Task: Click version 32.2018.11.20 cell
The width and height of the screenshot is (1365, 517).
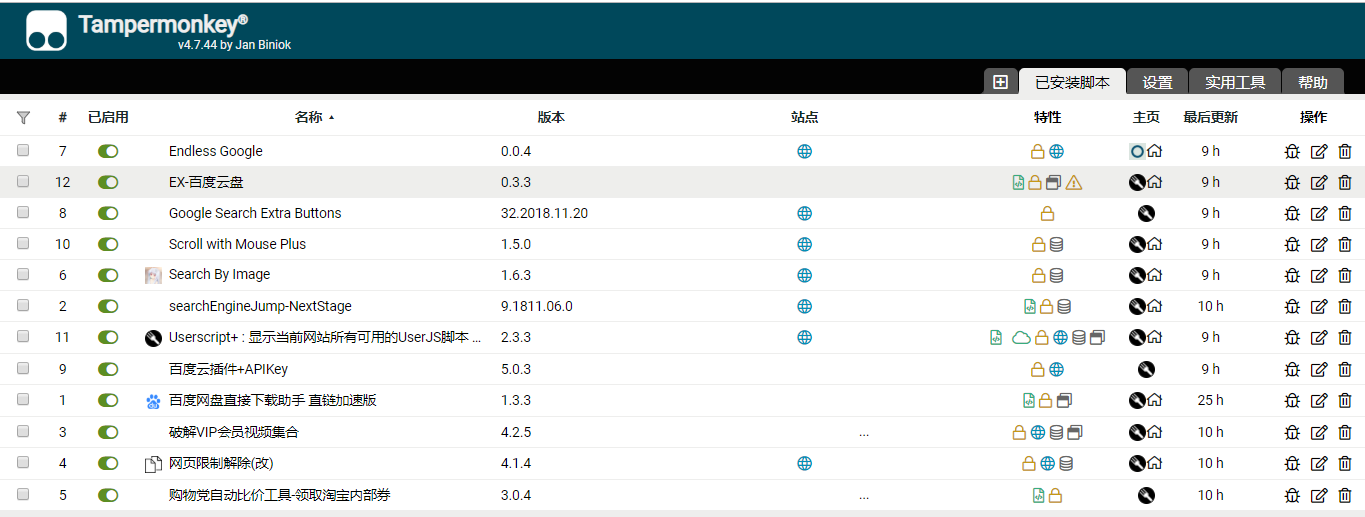Action: point(544,213)
